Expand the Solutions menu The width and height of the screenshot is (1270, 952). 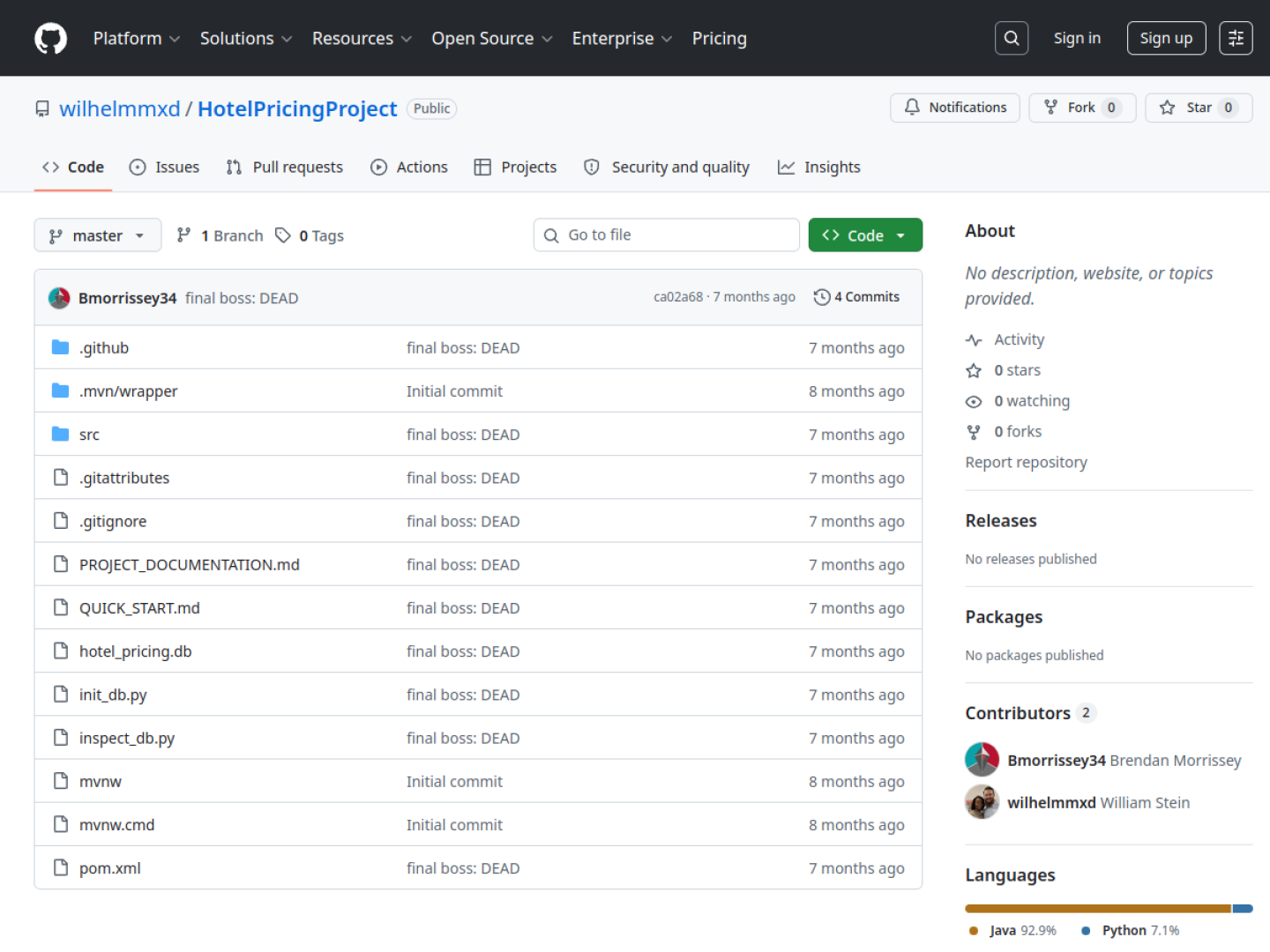[x=246, y=38]
